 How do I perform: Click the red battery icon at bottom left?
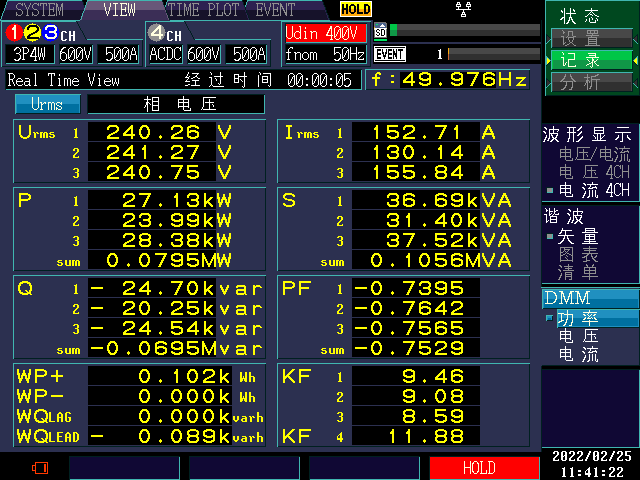point(40,467)
